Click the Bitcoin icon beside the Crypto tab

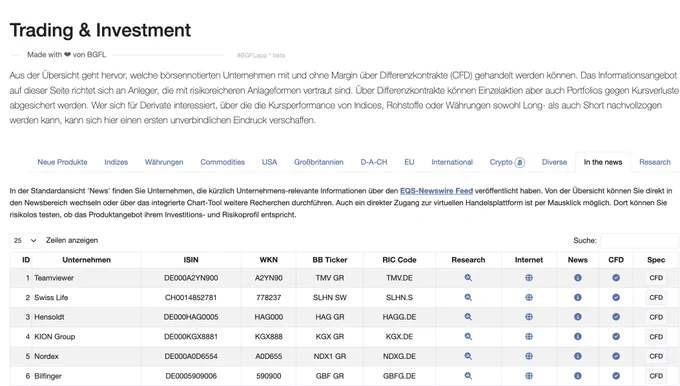tap(520, 162)
